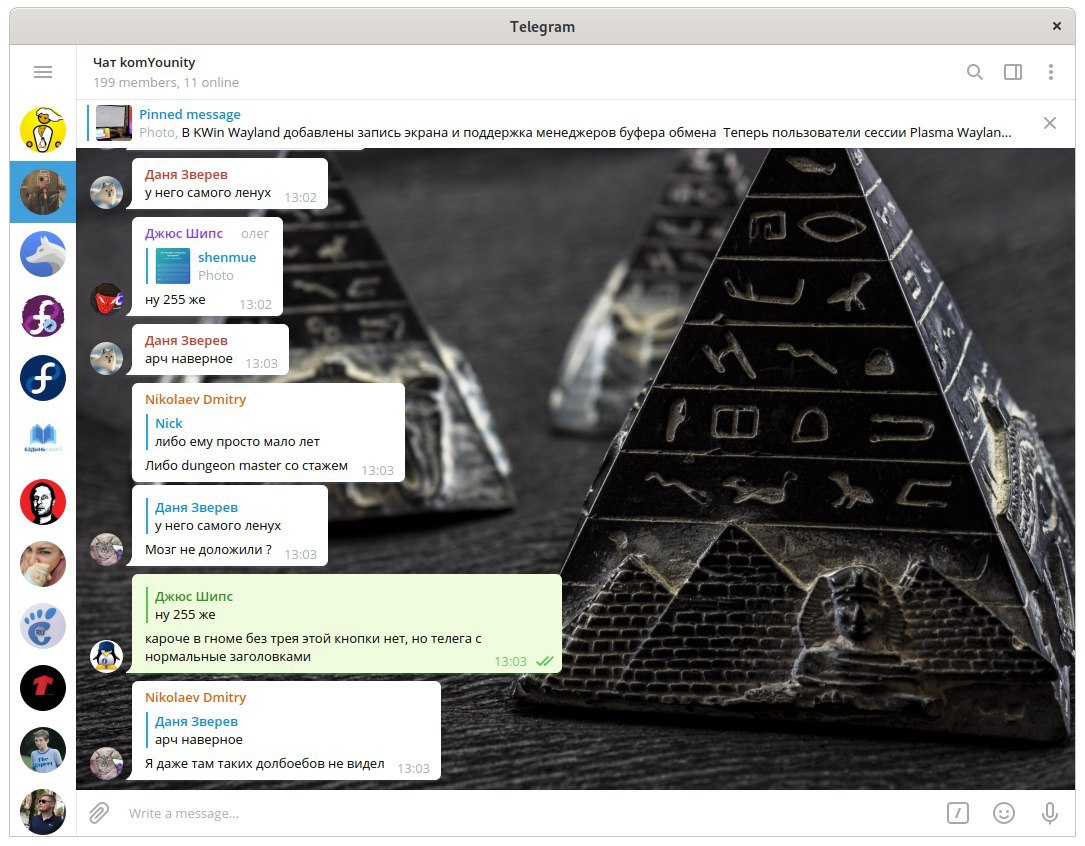1085x846 pixels.
Task: Open chat header Чат komYounity info
Action: (144, 62)
